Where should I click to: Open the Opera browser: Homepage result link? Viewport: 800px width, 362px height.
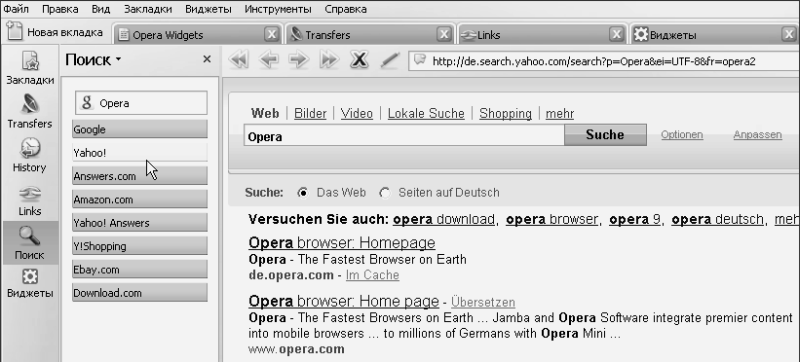(342, 243)
